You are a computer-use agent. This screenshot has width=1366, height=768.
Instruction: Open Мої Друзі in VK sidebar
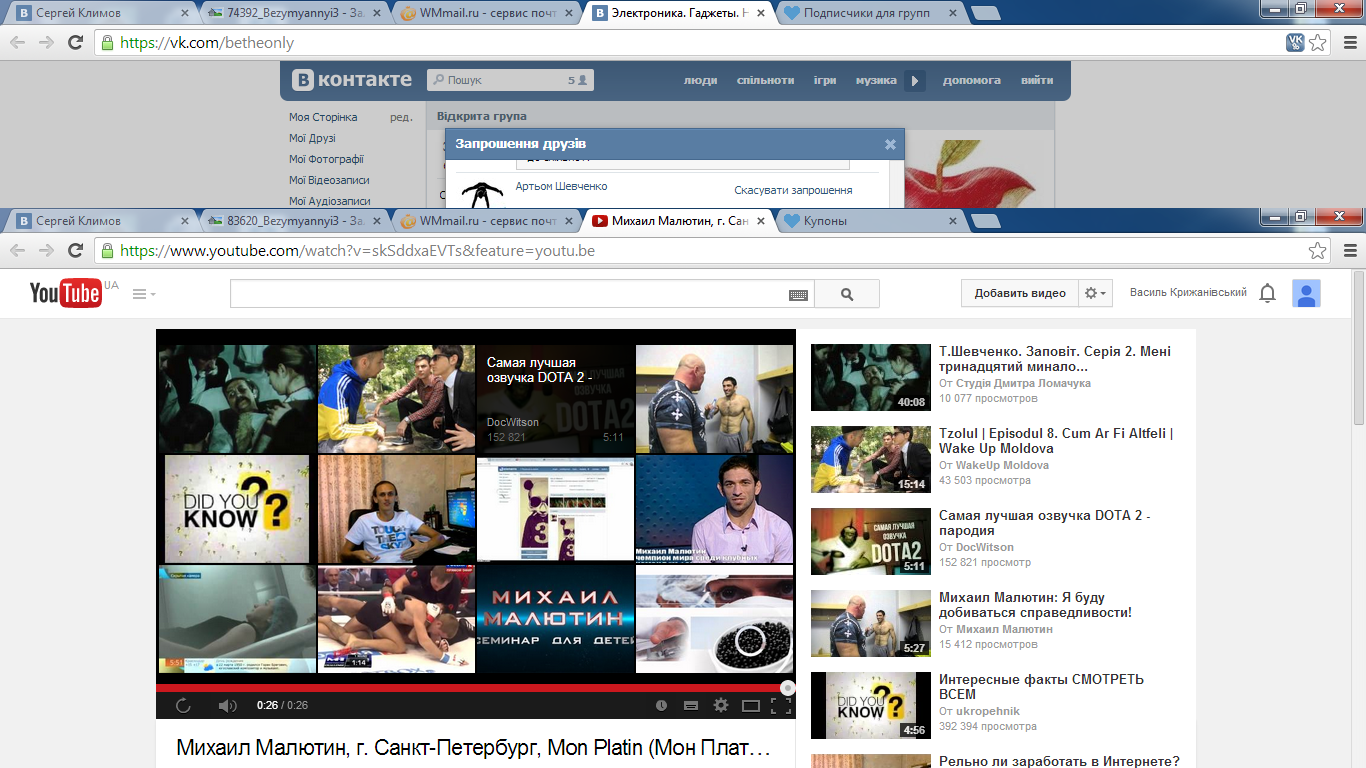312,138
